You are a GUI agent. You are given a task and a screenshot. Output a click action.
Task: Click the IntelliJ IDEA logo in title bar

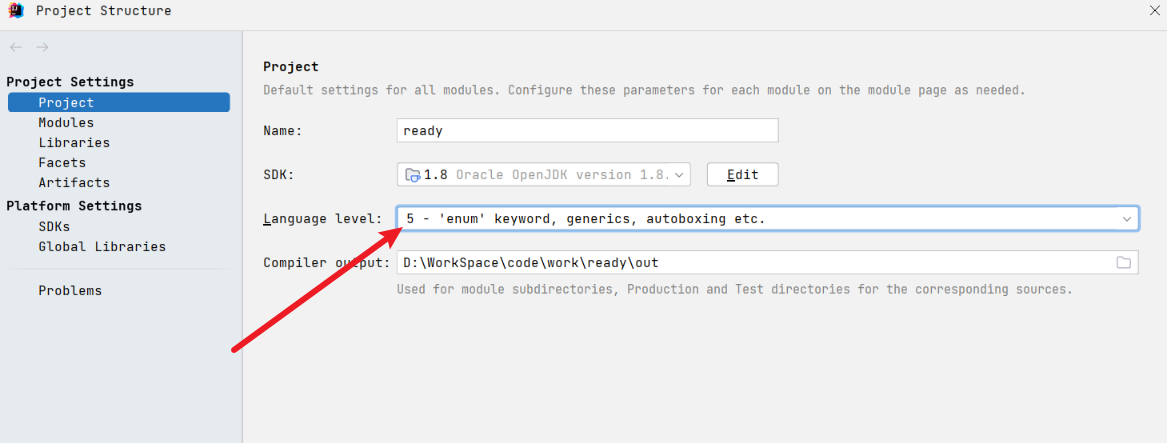pos(16,11)
